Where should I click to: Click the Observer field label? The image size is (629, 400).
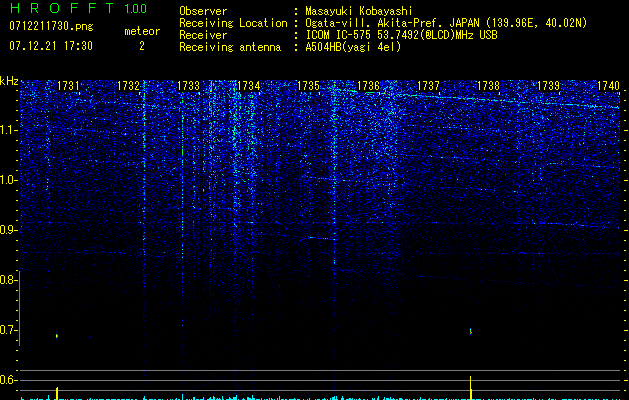tap(203, 11)
